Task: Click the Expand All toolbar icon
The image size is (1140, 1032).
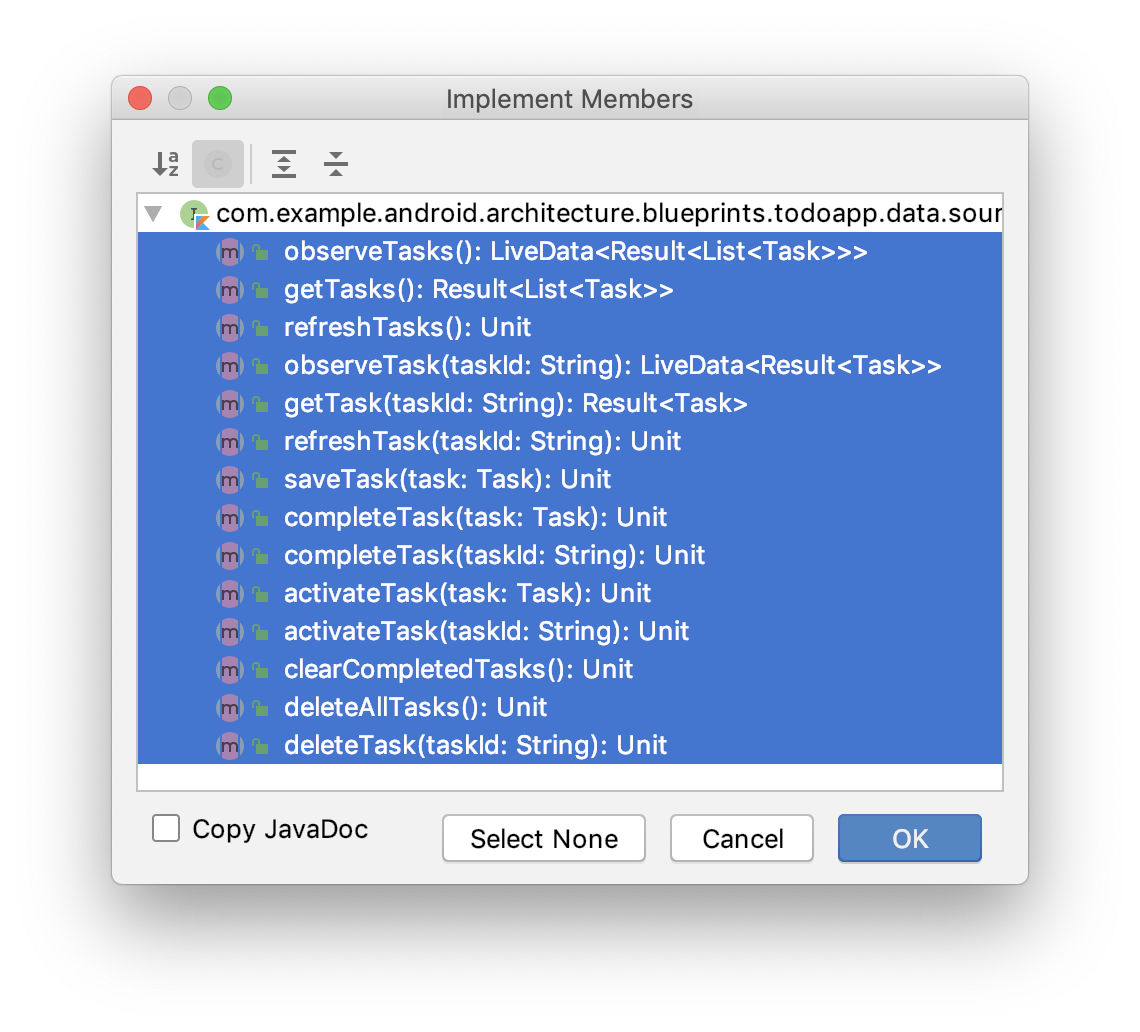Action: (x=284, y=164)
